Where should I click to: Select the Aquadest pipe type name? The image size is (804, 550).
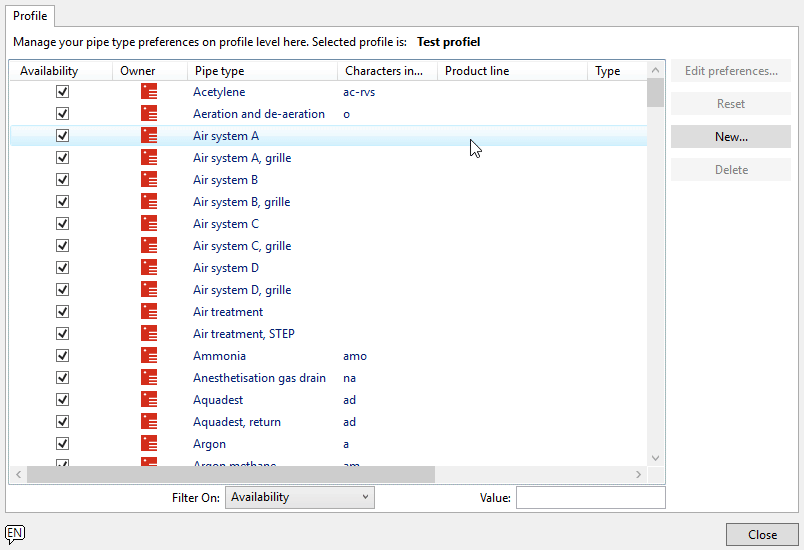(218, 400)
